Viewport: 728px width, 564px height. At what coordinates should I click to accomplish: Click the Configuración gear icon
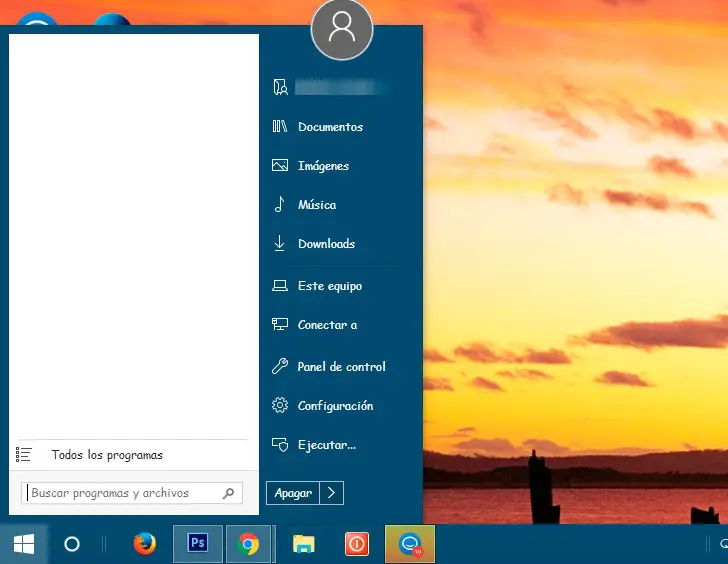[x=280, y=405]
